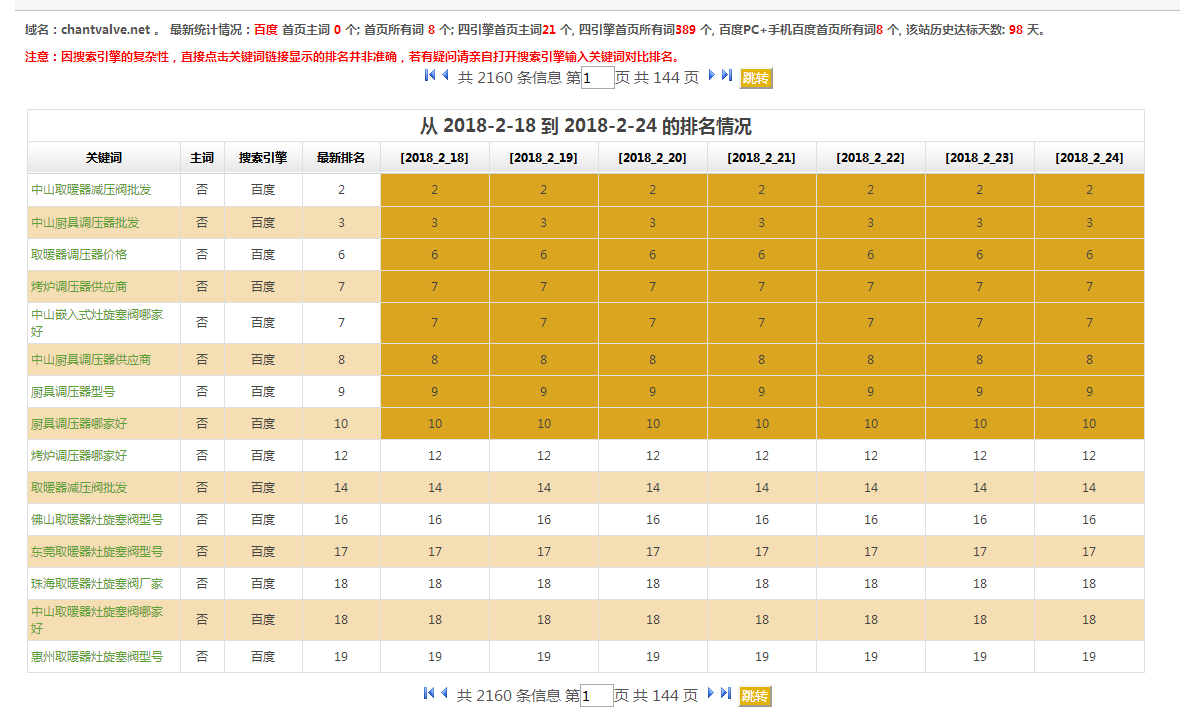Click the top next-page arrow icon

(x=712, y=76)
